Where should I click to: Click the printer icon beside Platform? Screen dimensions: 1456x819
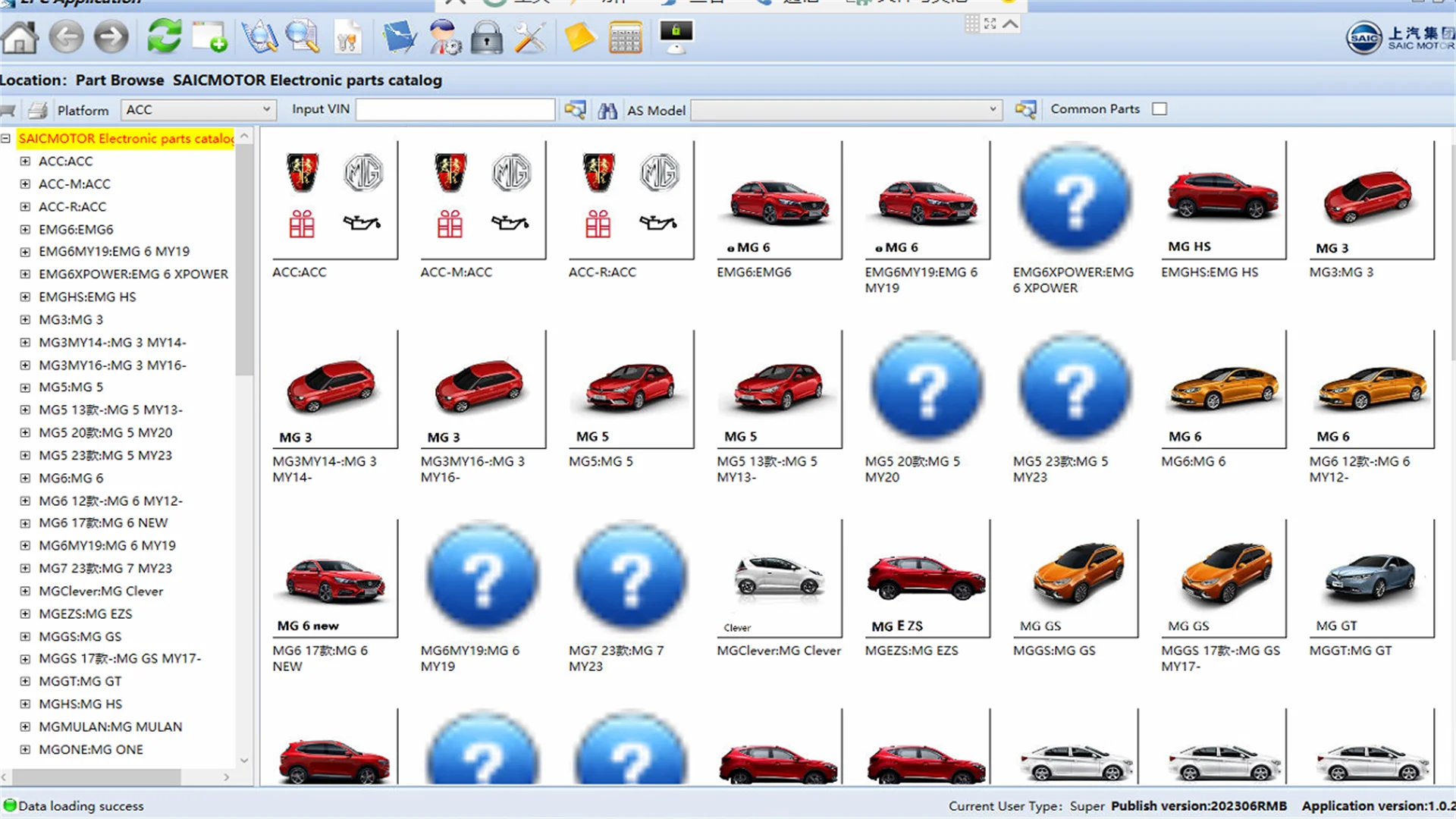[x=37, y=111]
